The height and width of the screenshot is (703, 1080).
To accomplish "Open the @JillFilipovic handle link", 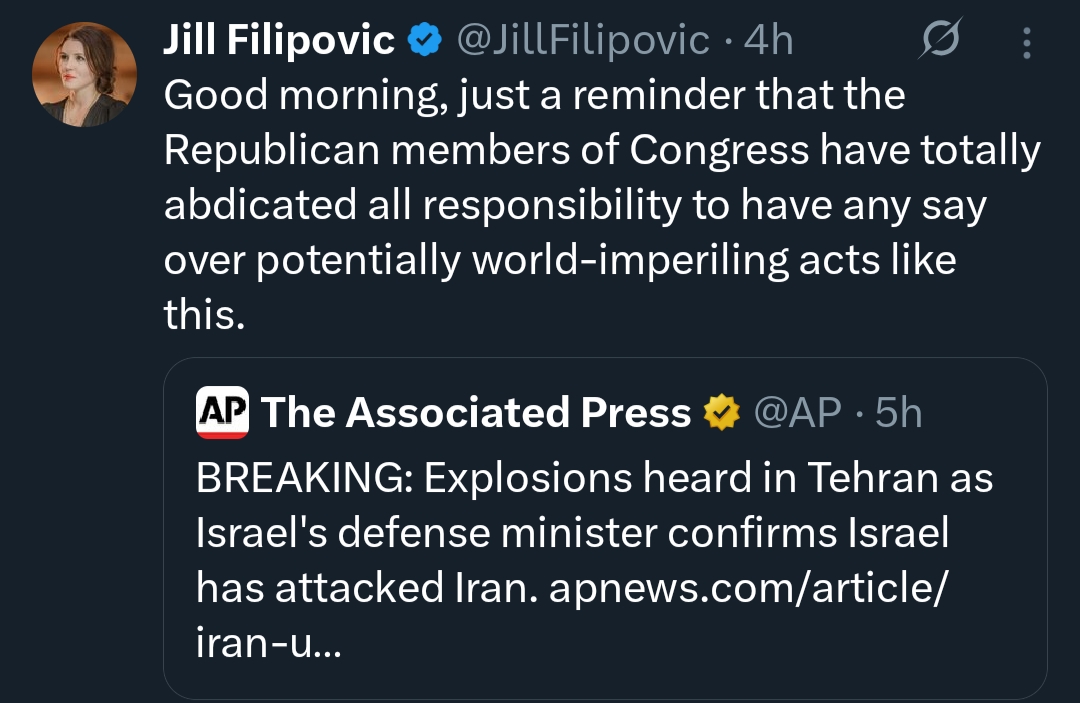I will click(582, 40).
